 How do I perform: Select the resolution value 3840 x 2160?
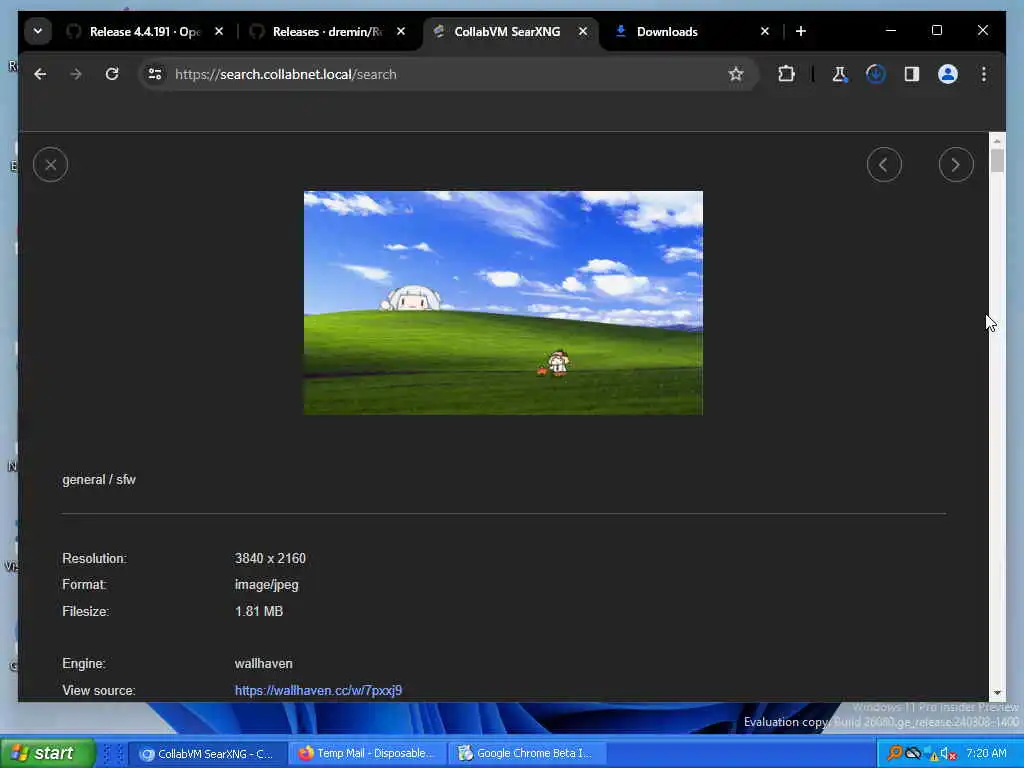point(270,558)
